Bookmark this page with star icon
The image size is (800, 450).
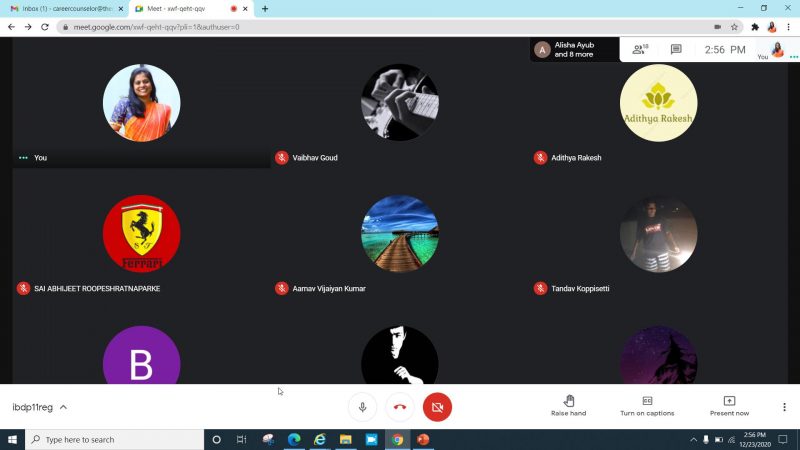734,27
